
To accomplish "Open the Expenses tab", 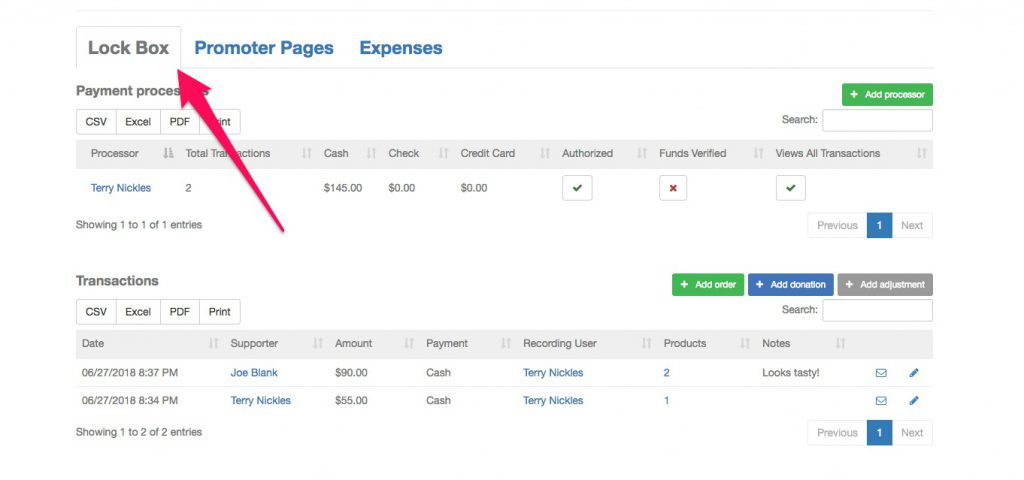I will click(401, 48).
